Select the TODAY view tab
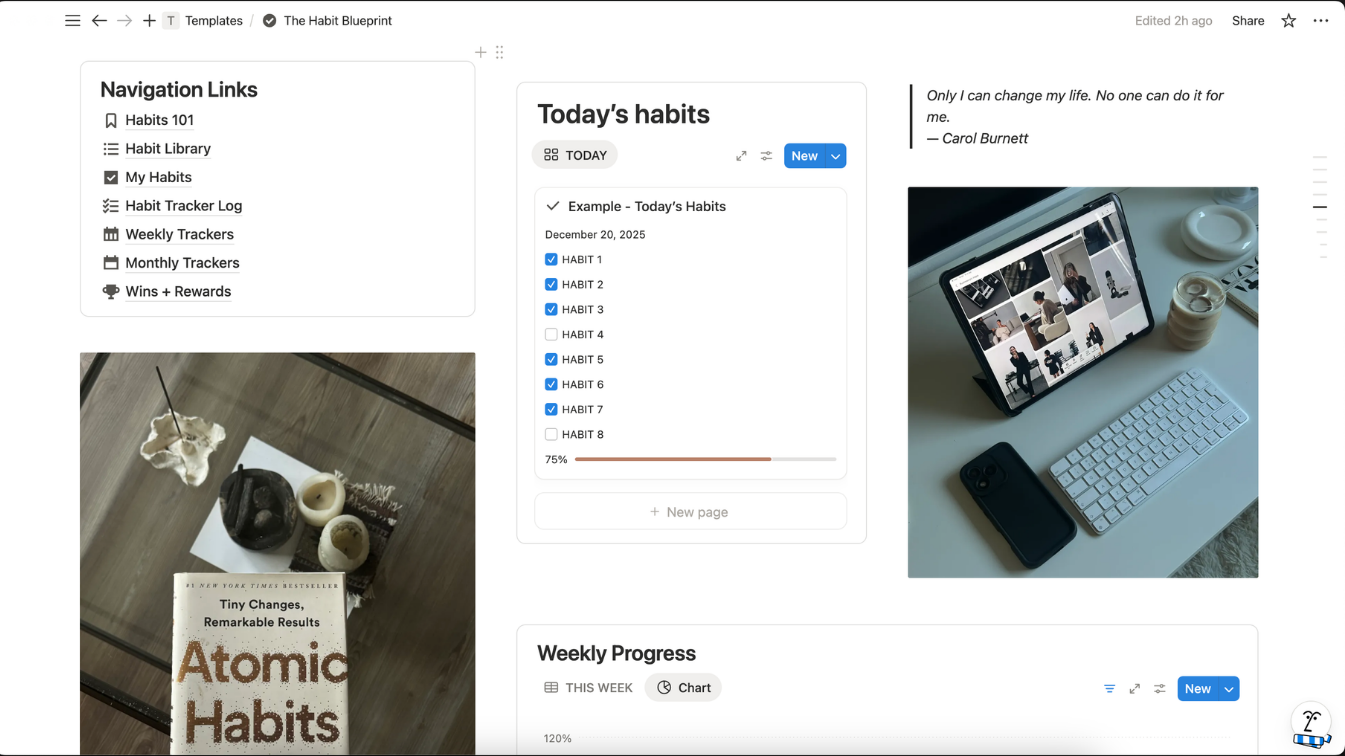This screenshot has width=1345, height=756. pyautogui.click(x=575, y=155)
